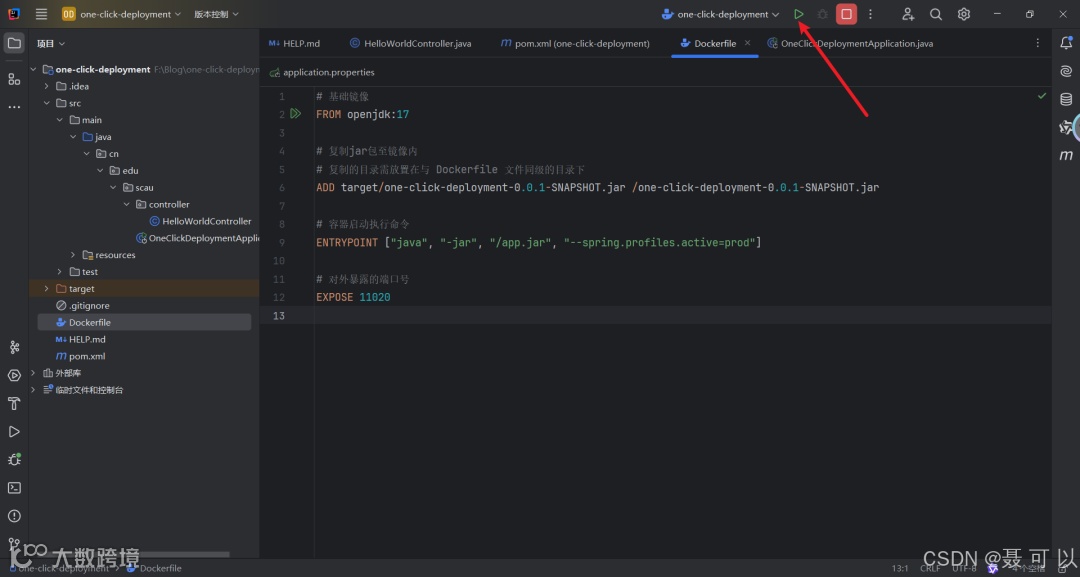Open Search Everywhere magnifier
The width and height of the screenshot is (1080, 577).
[x=935, y=14]
